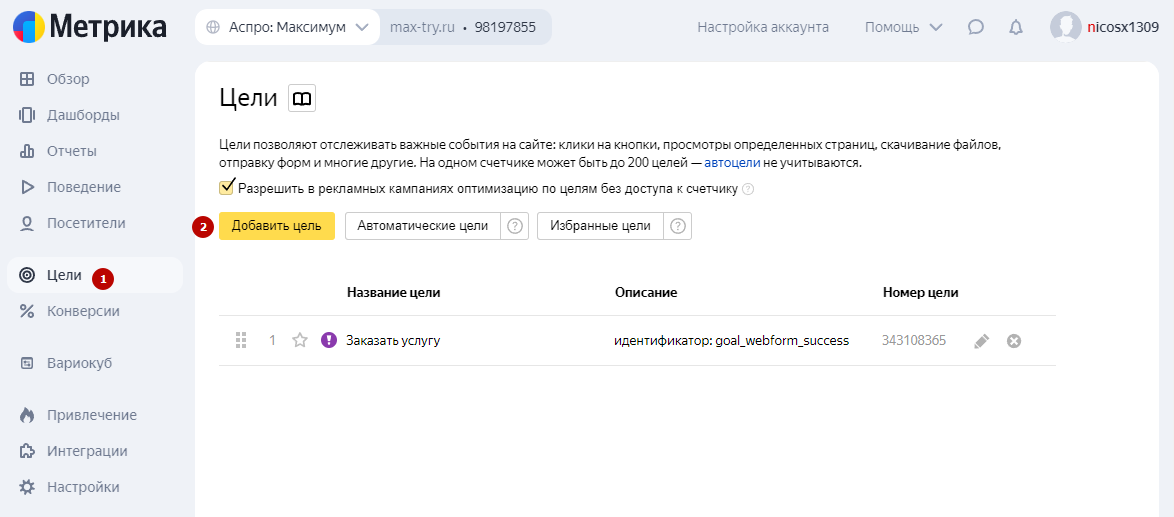Image resolution: width=1174 pixels, height=517 pixels.
Task: Click the Название цели column header
Action: (x=394, y=293)
